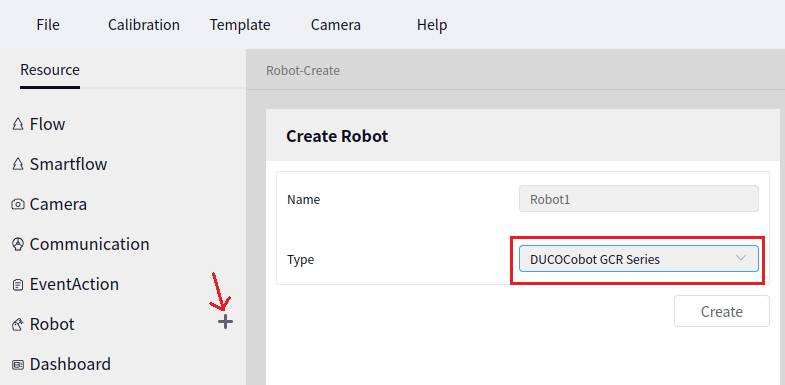Click the Create button

(x=721, y=311)
